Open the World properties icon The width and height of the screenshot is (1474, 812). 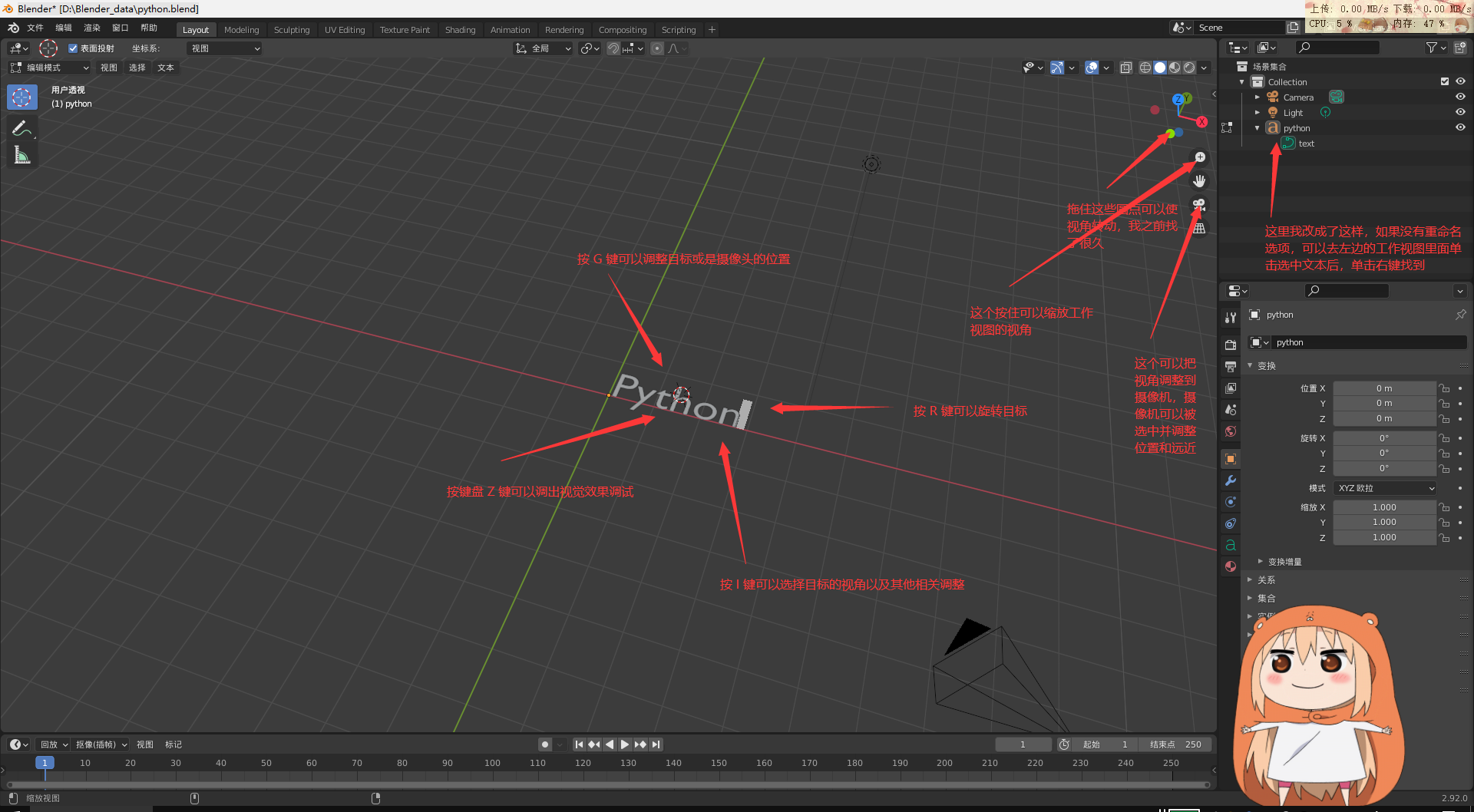(1231, 431)
